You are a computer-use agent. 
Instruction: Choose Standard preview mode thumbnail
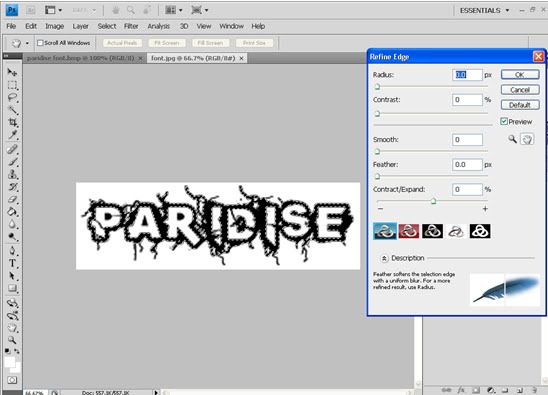click(x=385, y=231)
